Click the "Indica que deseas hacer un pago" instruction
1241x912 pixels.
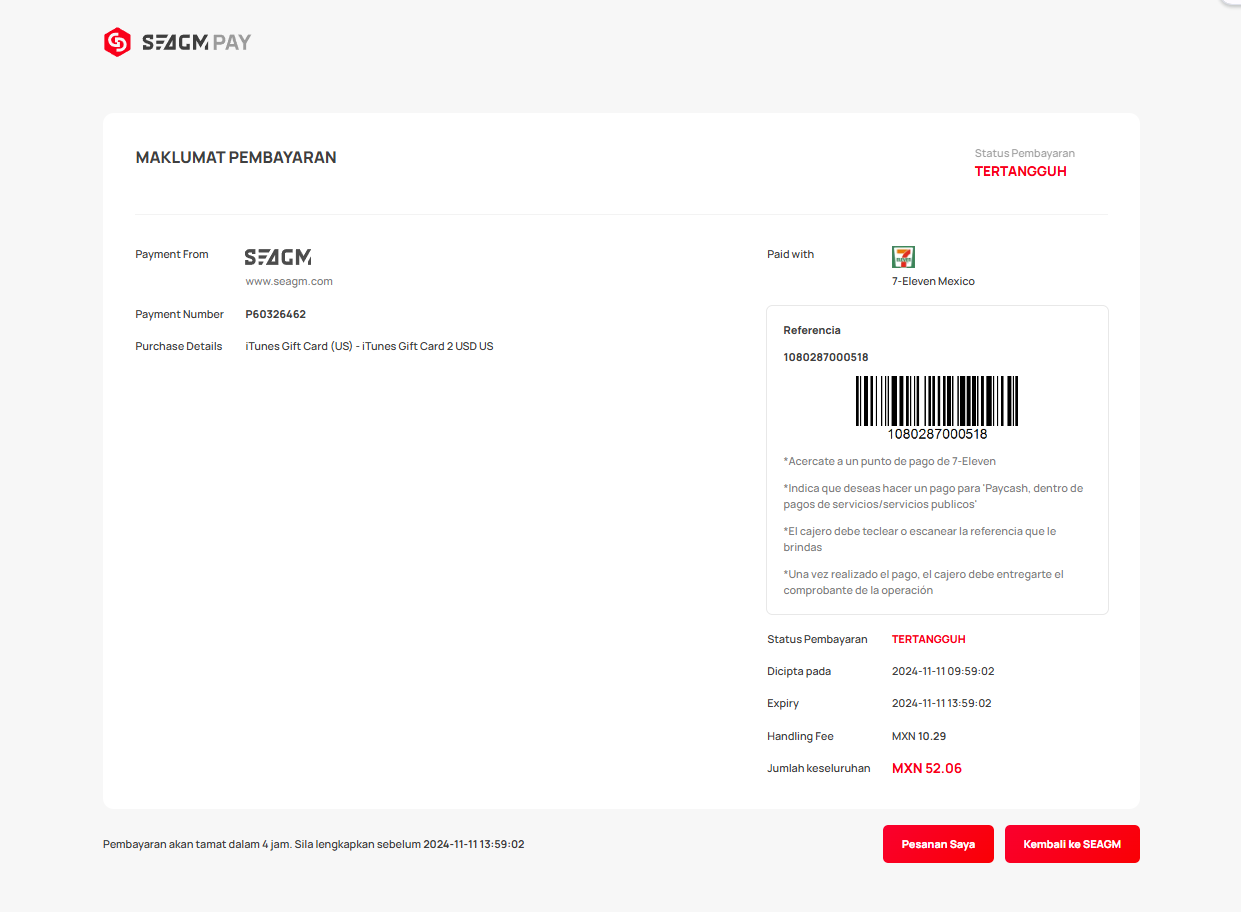[933, 497]
